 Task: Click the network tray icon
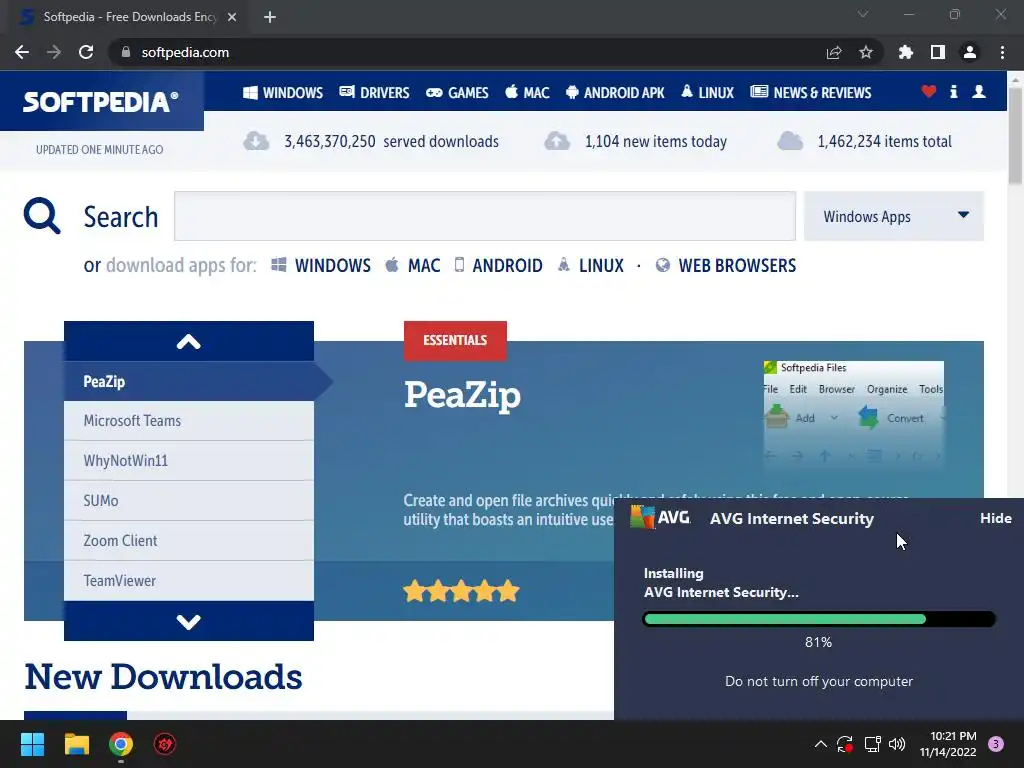[872, 744]
